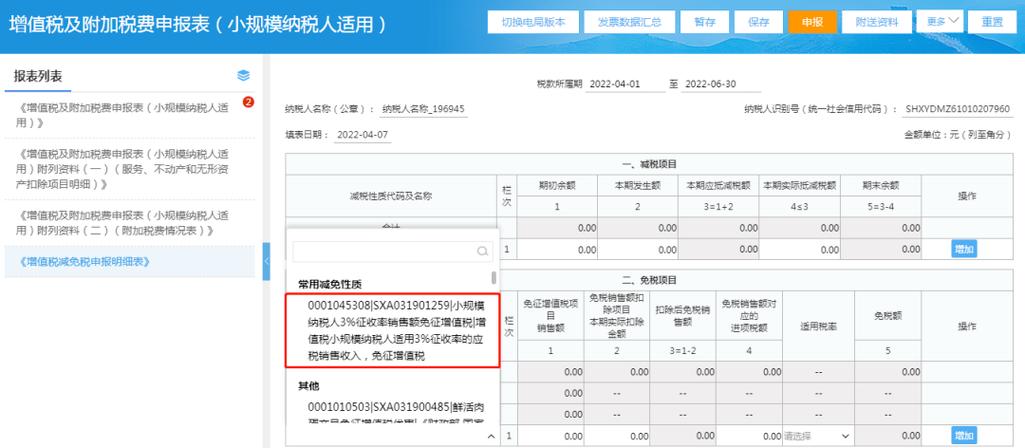Click the 报表列表 heading tab

coord(38,76)
